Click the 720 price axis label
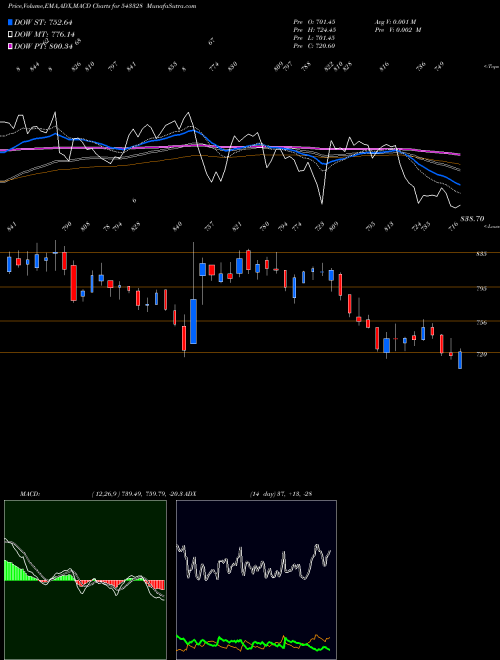Viewport: 500px width, 660px height. tap(481, 354)
